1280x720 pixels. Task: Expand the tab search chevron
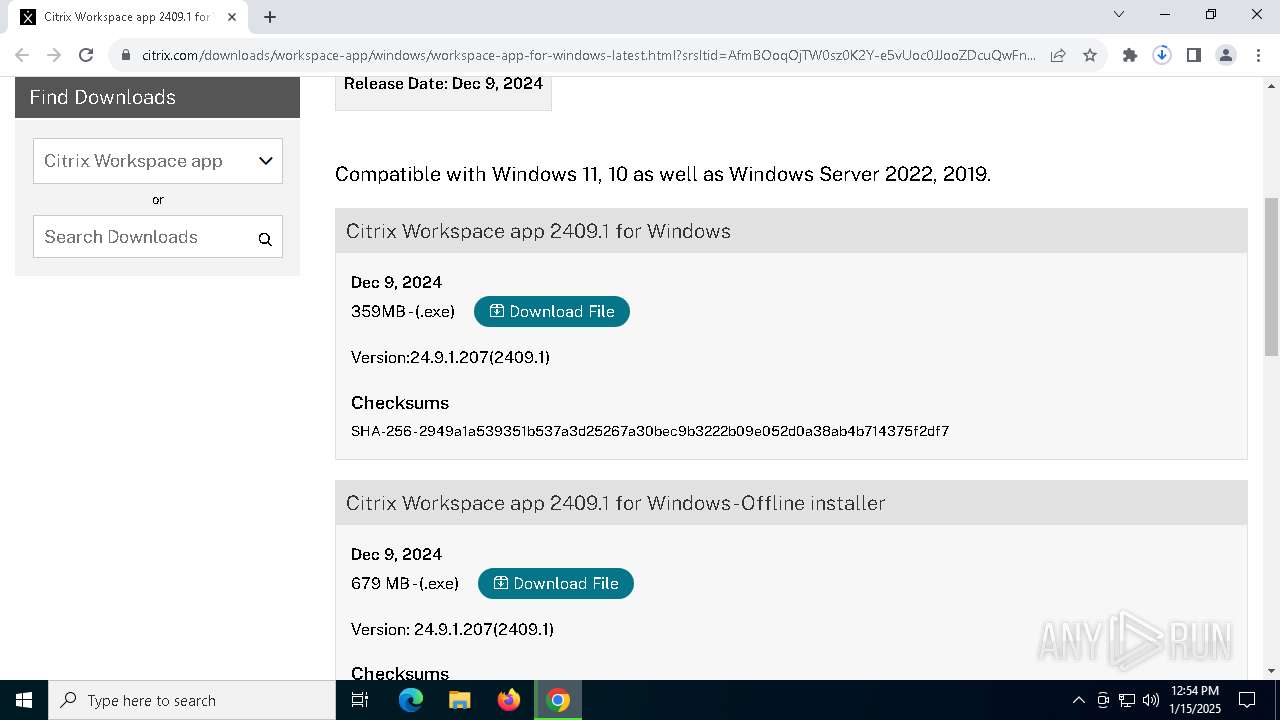[1119, 15]
